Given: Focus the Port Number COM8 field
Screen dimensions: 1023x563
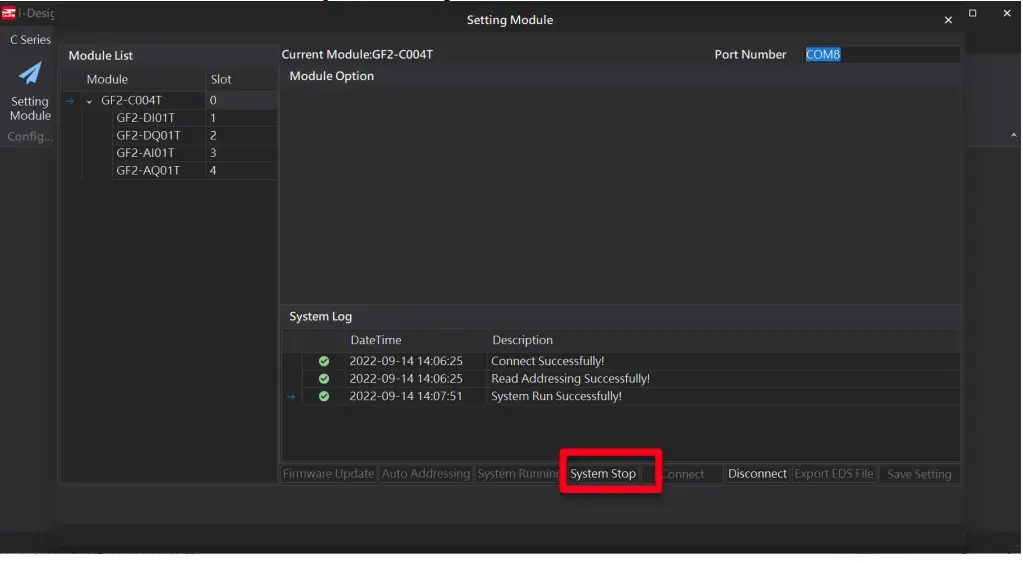Looking at the screenshot, I should click(x=881, y=55).
